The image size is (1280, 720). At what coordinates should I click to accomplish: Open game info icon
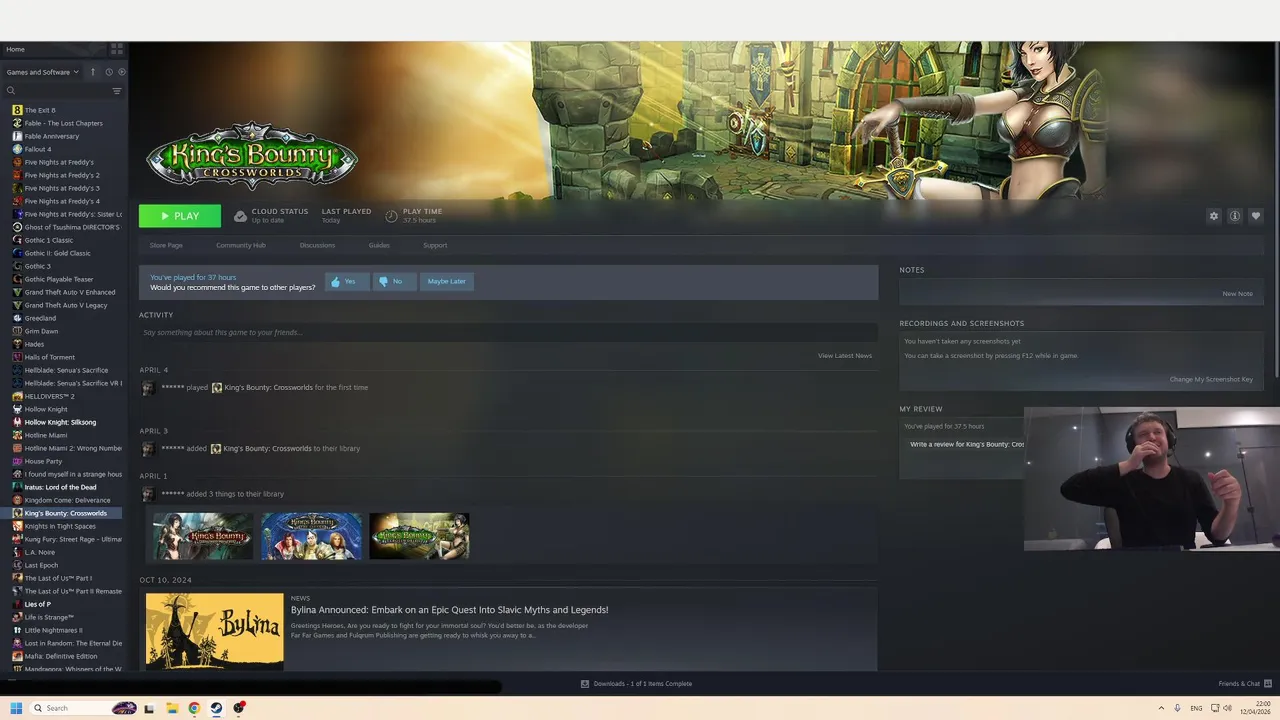1235,216
